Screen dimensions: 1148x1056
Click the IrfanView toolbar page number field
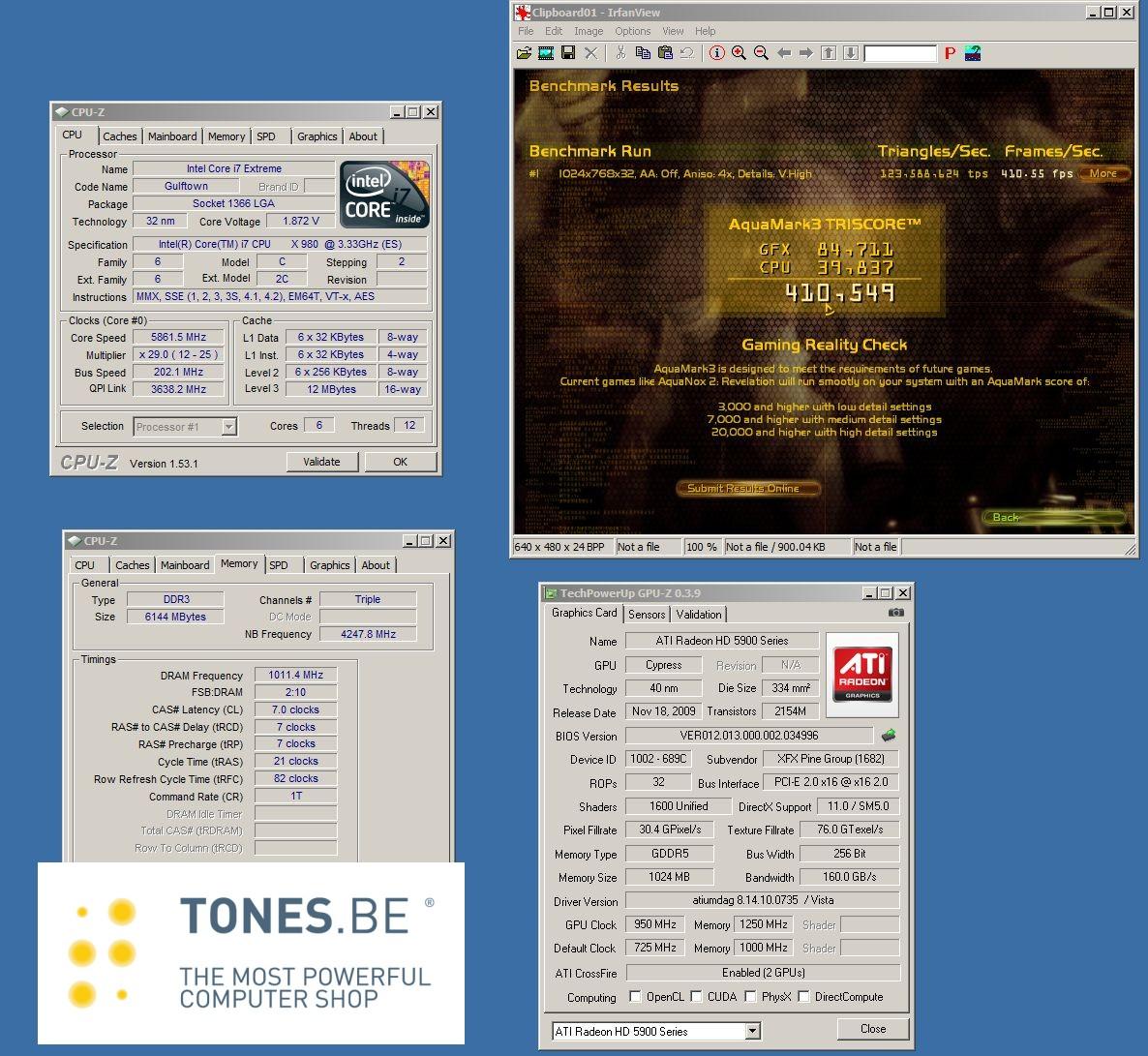900,52
